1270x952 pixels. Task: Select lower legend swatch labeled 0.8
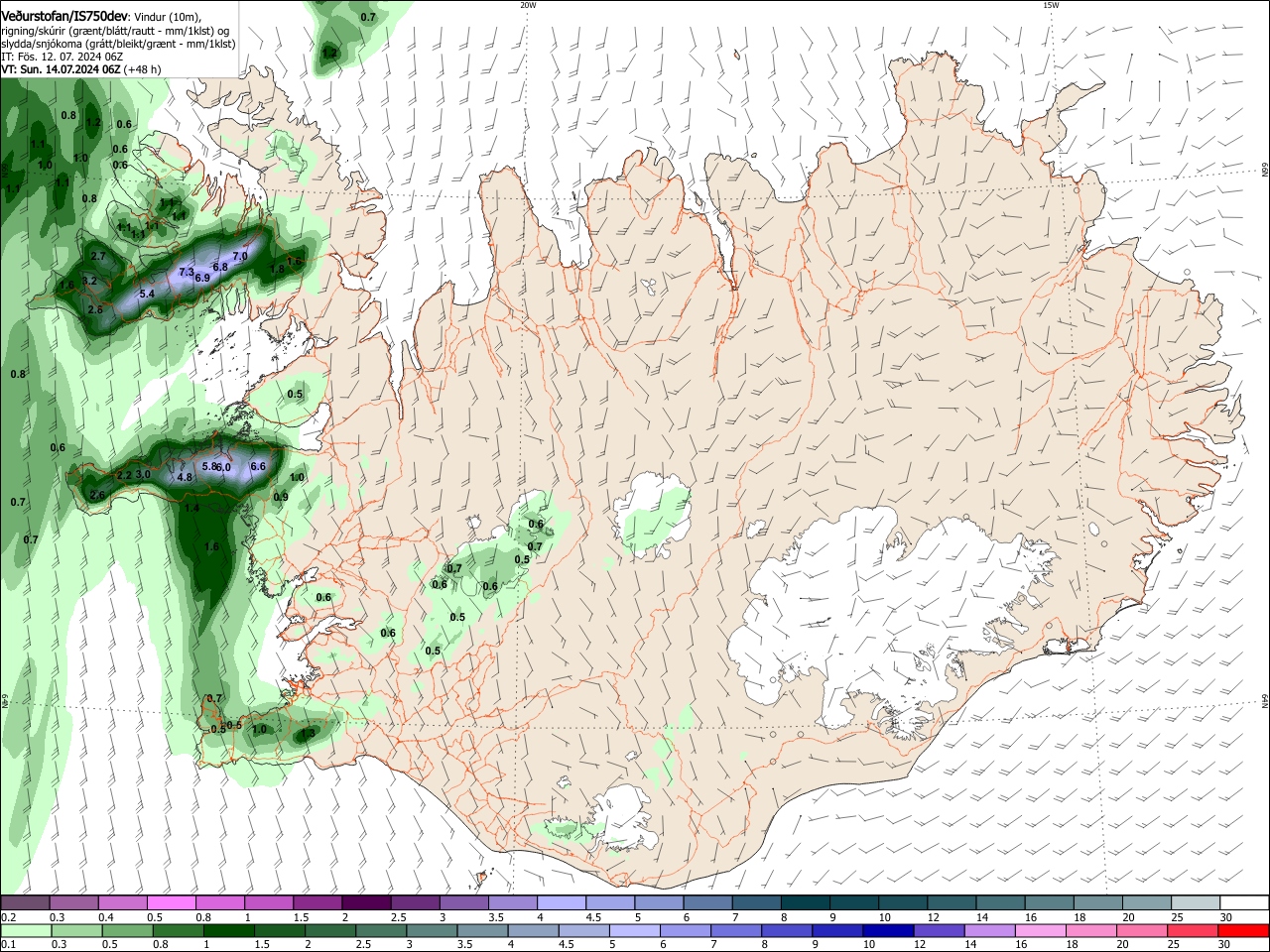(x=178, y=930)
